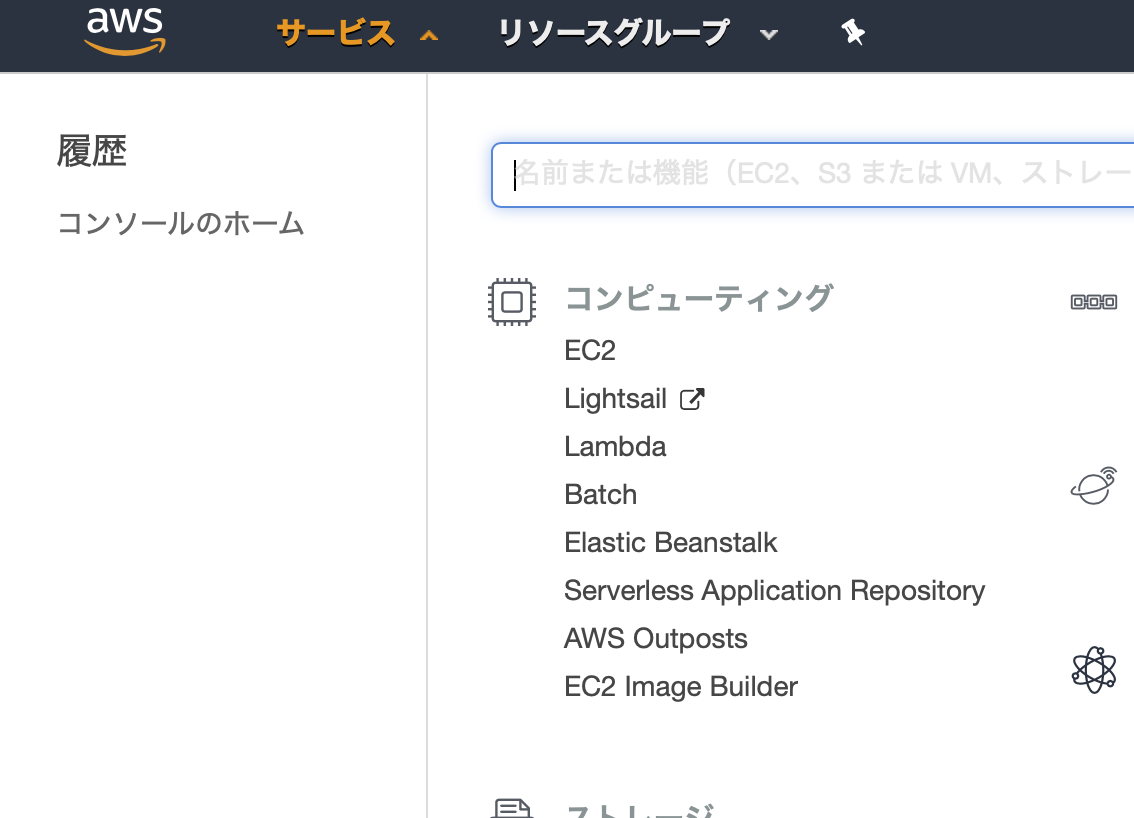Open コンソールのホーム from the history panel

pyautogui.click(x=180, y=224)
